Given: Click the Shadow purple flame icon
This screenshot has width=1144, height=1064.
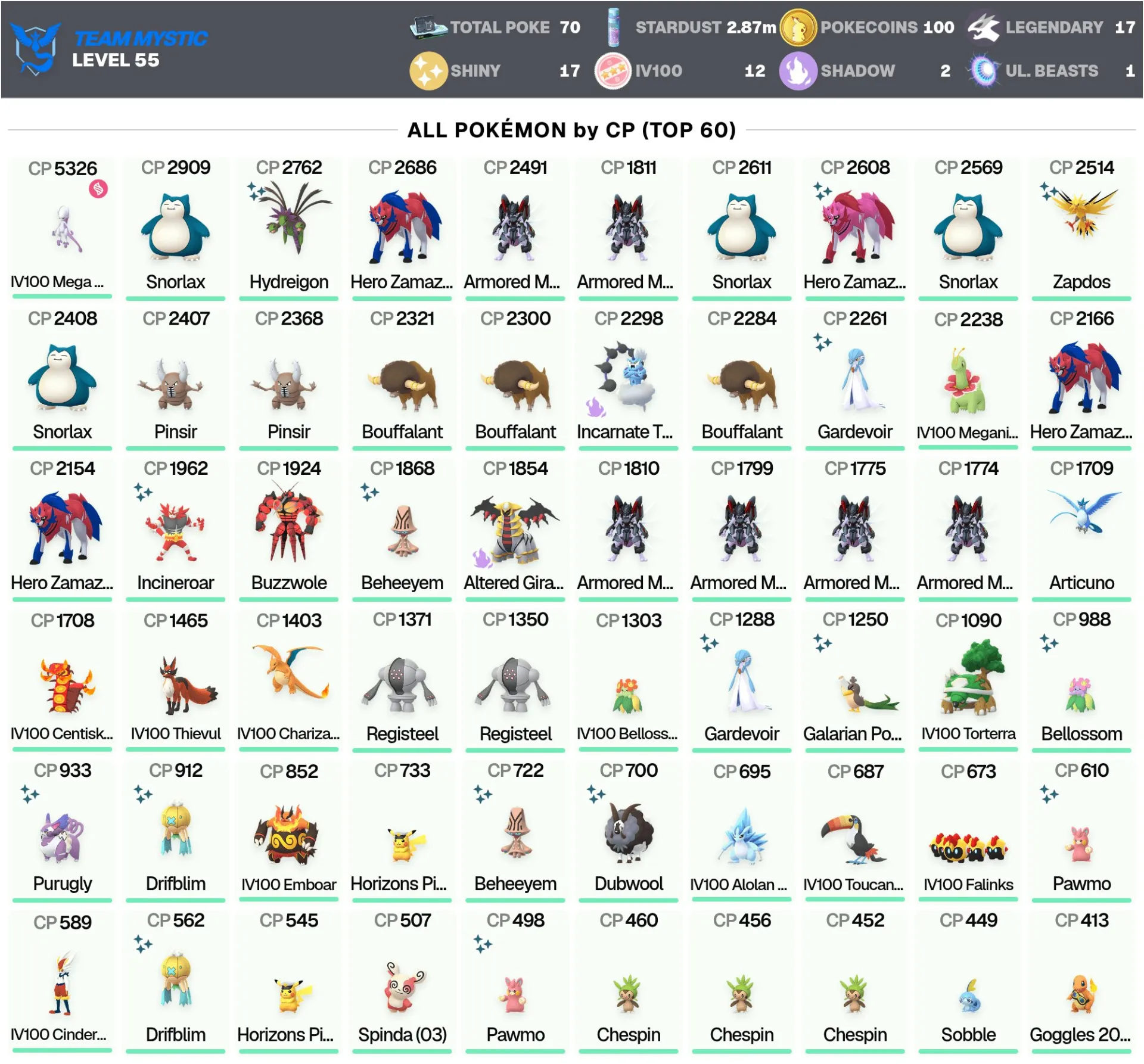Looking at the screenshot, I should point(798,71).
